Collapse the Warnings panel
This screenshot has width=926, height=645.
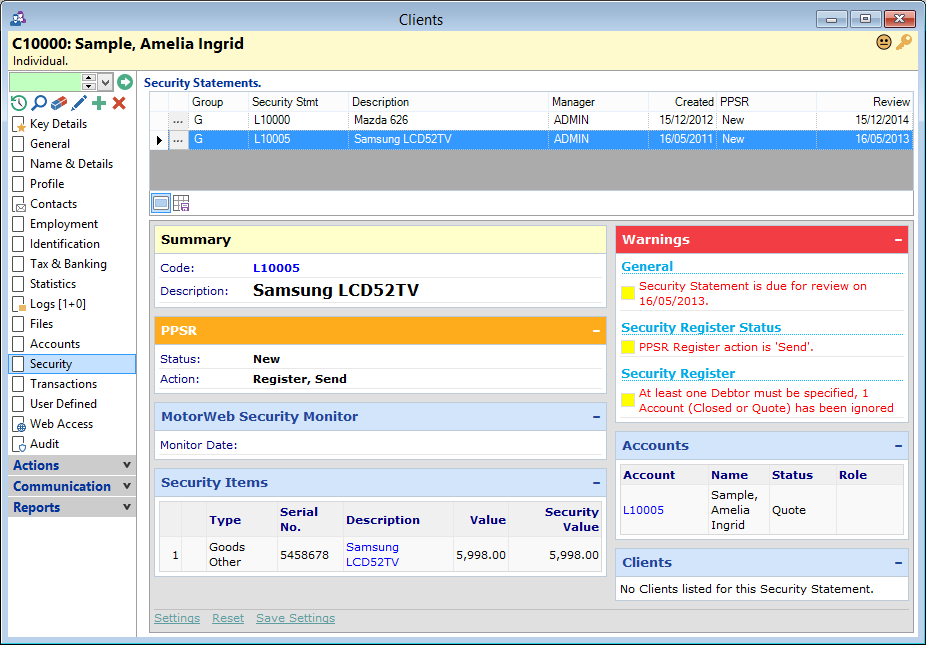(898, 240)
